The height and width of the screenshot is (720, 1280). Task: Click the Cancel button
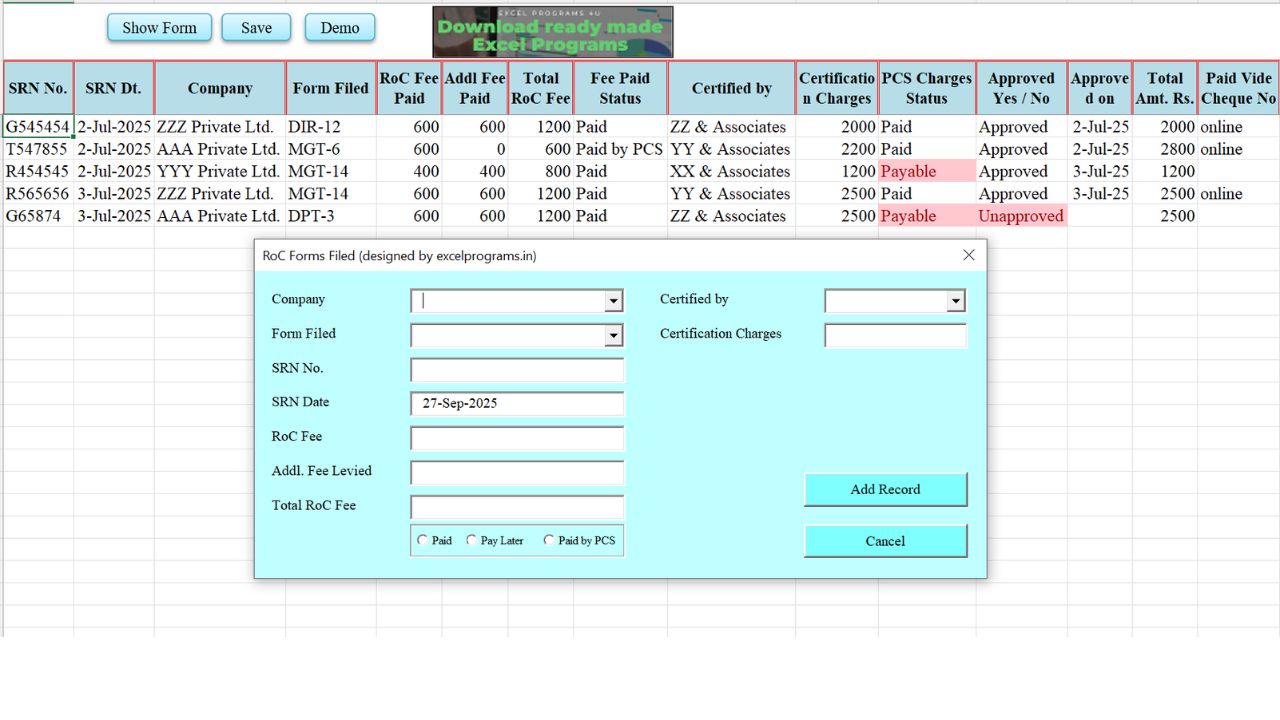pos(885,541)
